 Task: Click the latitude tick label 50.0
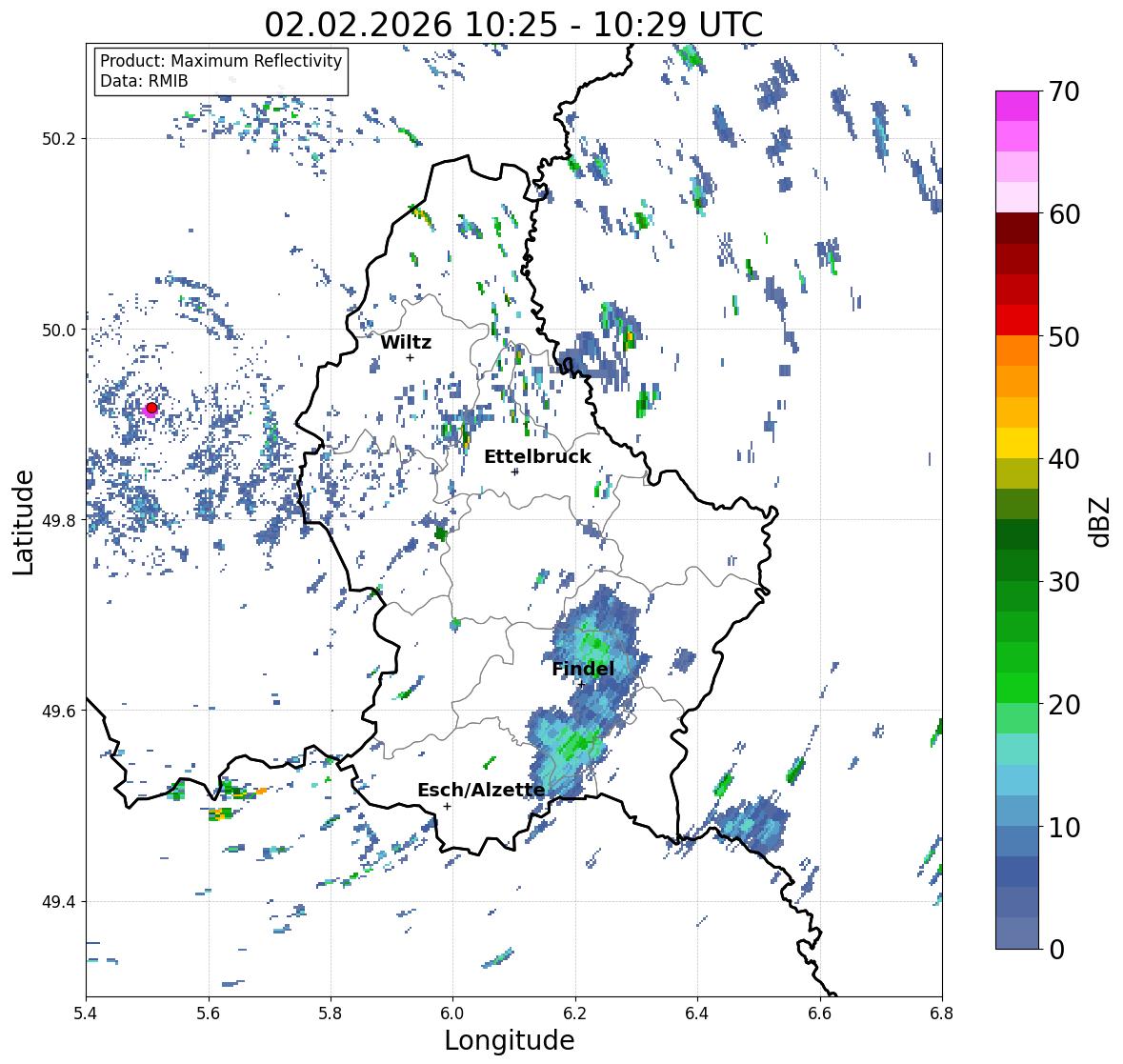click(x=59, y=331)
